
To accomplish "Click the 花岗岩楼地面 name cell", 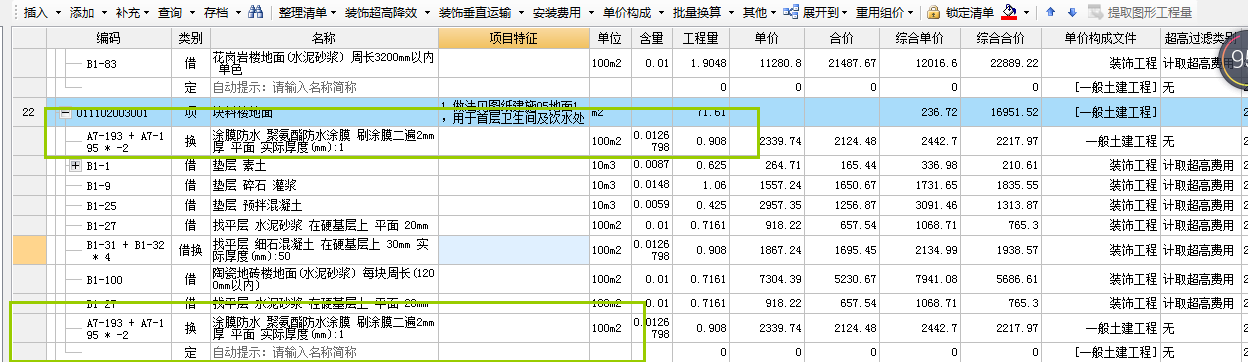I will (324, 64).
